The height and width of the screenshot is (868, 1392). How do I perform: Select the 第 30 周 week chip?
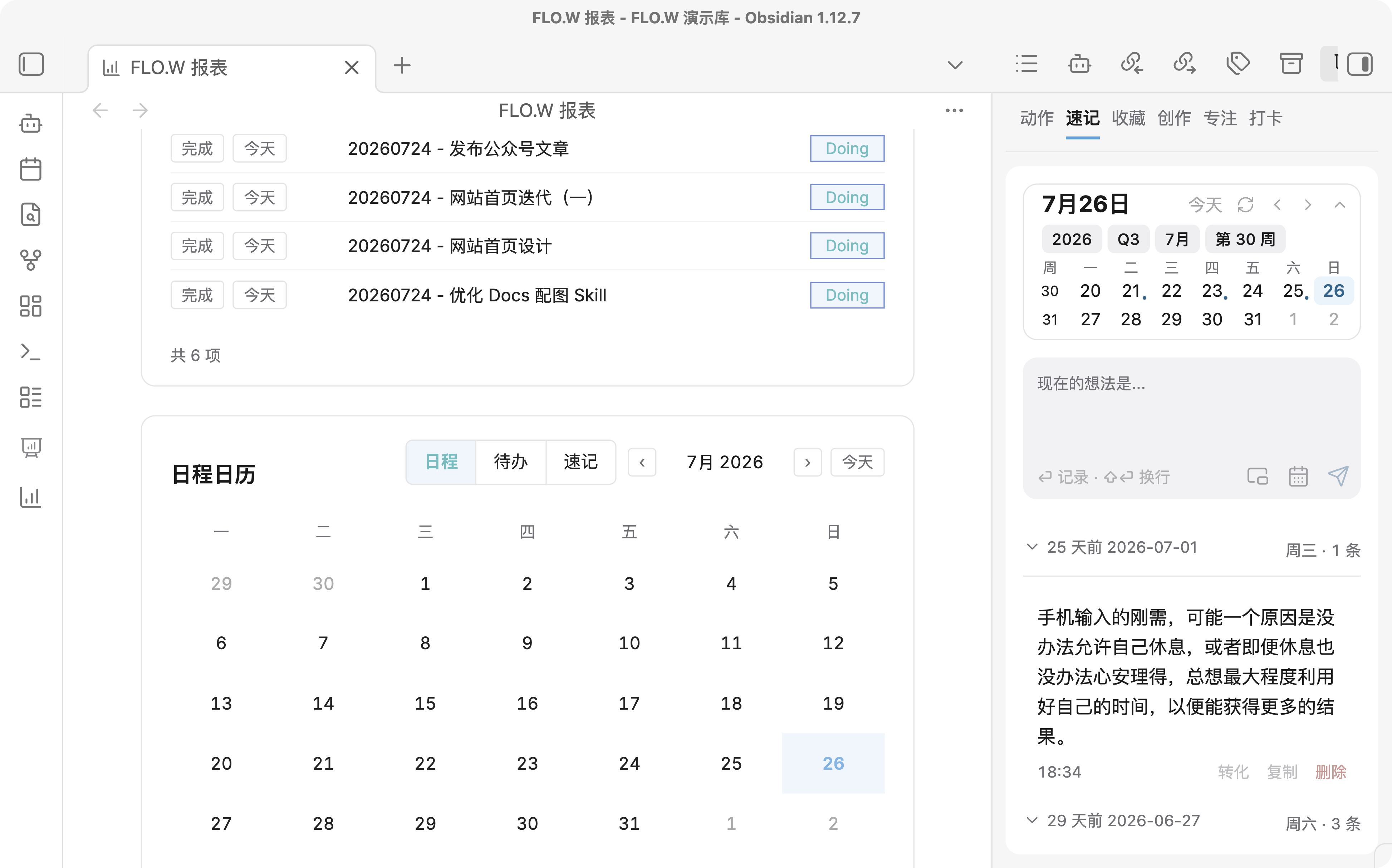1245,240
